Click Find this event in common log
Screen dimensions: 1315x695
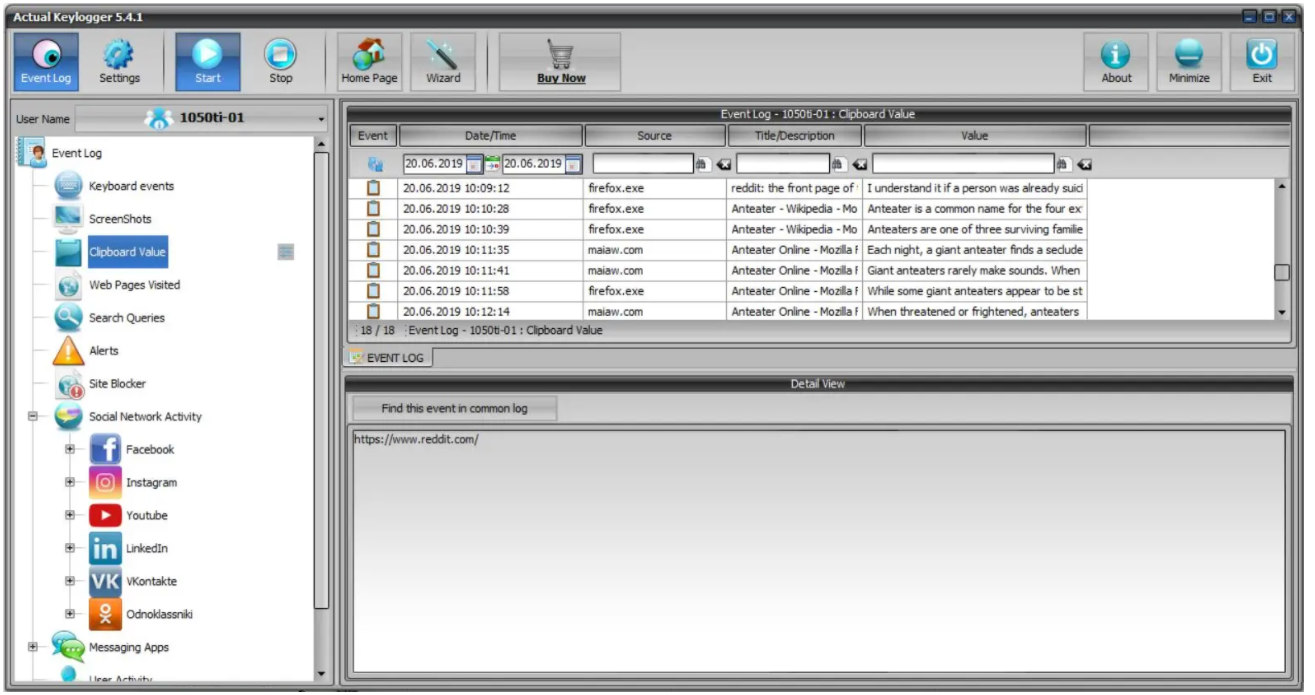pyautogui.click(x=454, y=408)
